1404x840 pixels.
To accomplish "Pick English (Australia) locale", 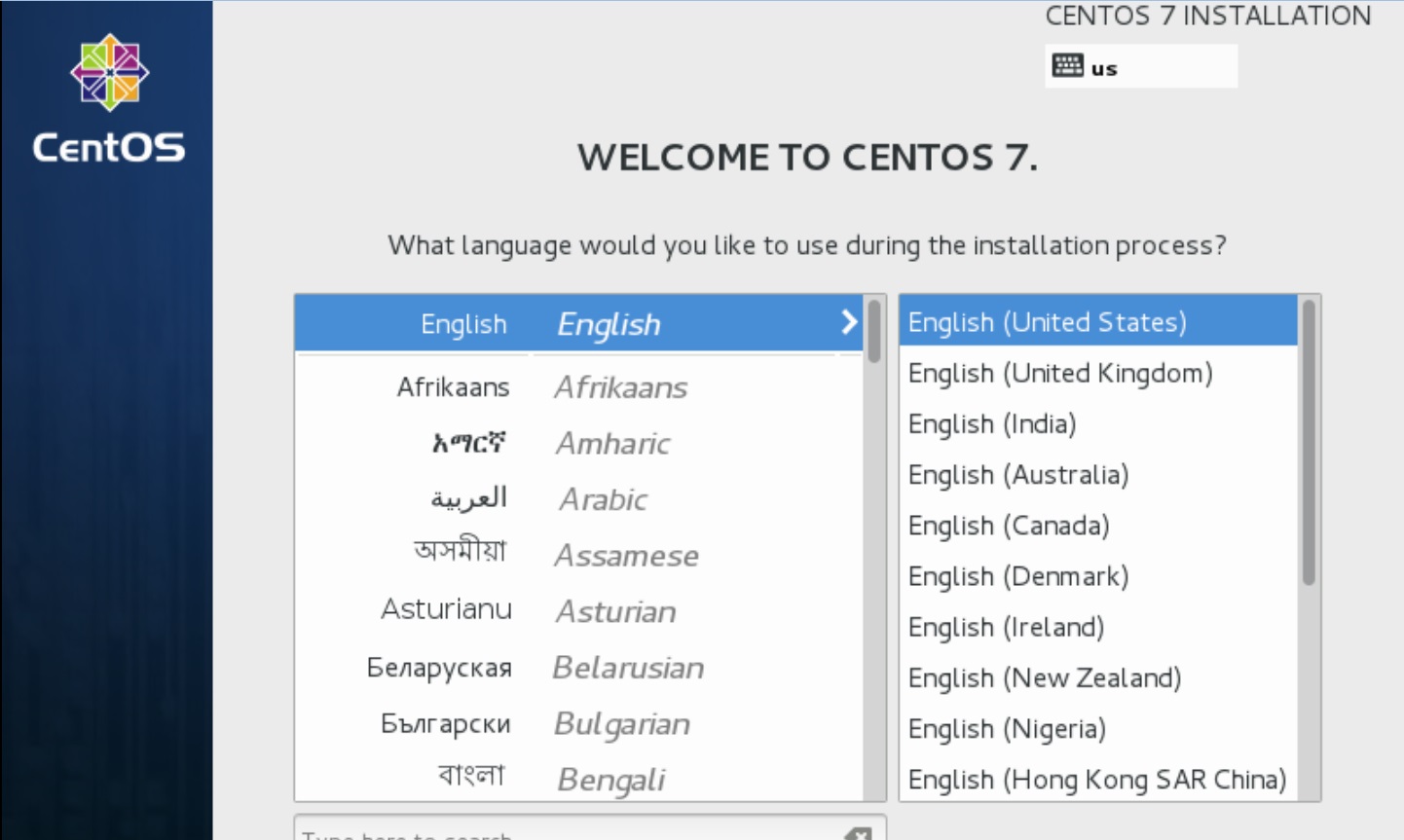I will (x=1098, y=474).
